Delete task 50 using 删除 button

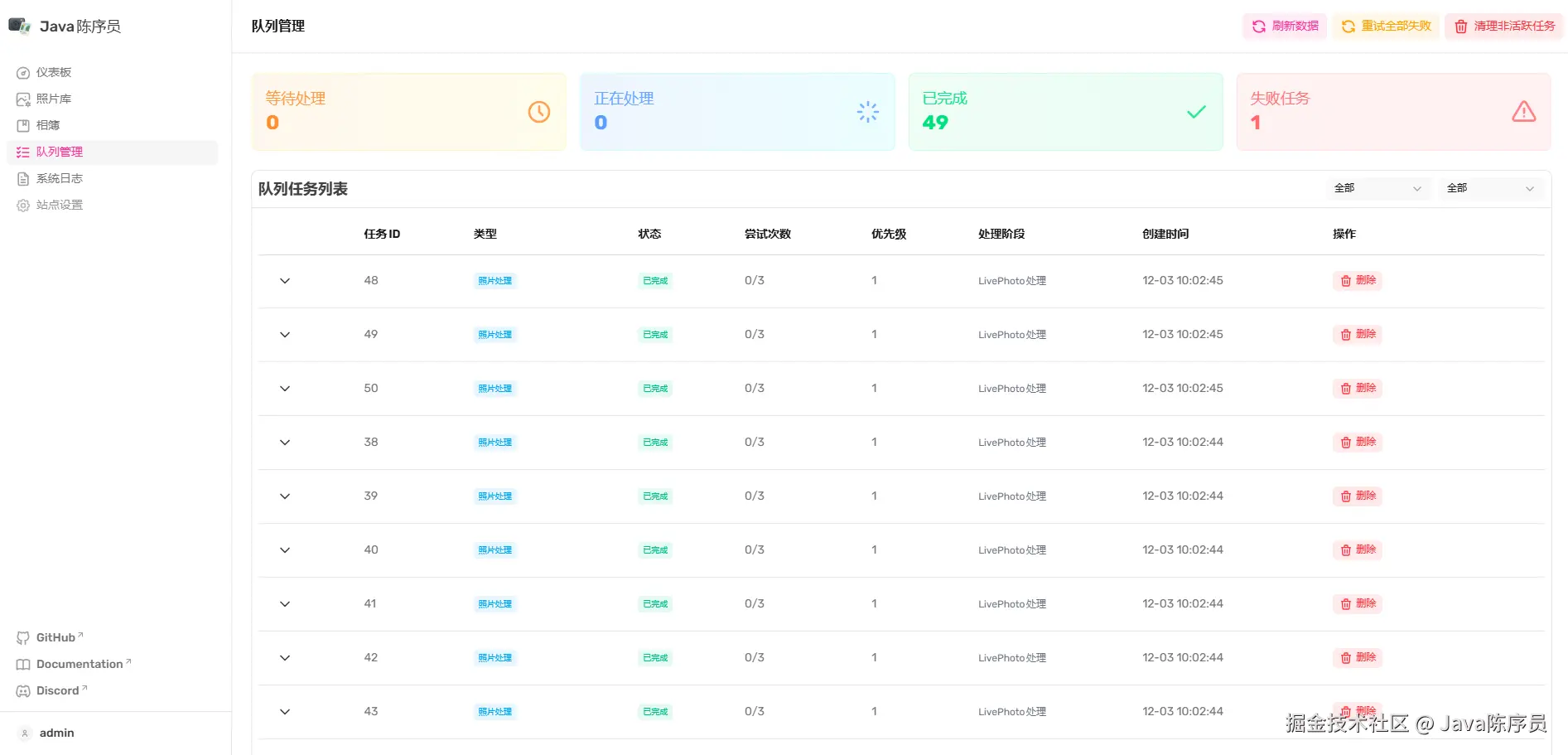click(1357, 389)
